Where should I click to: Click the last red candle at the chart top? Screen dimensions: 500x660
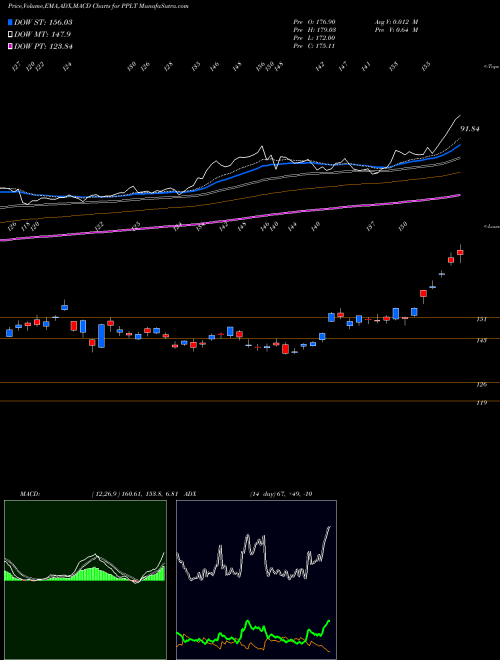460,253
